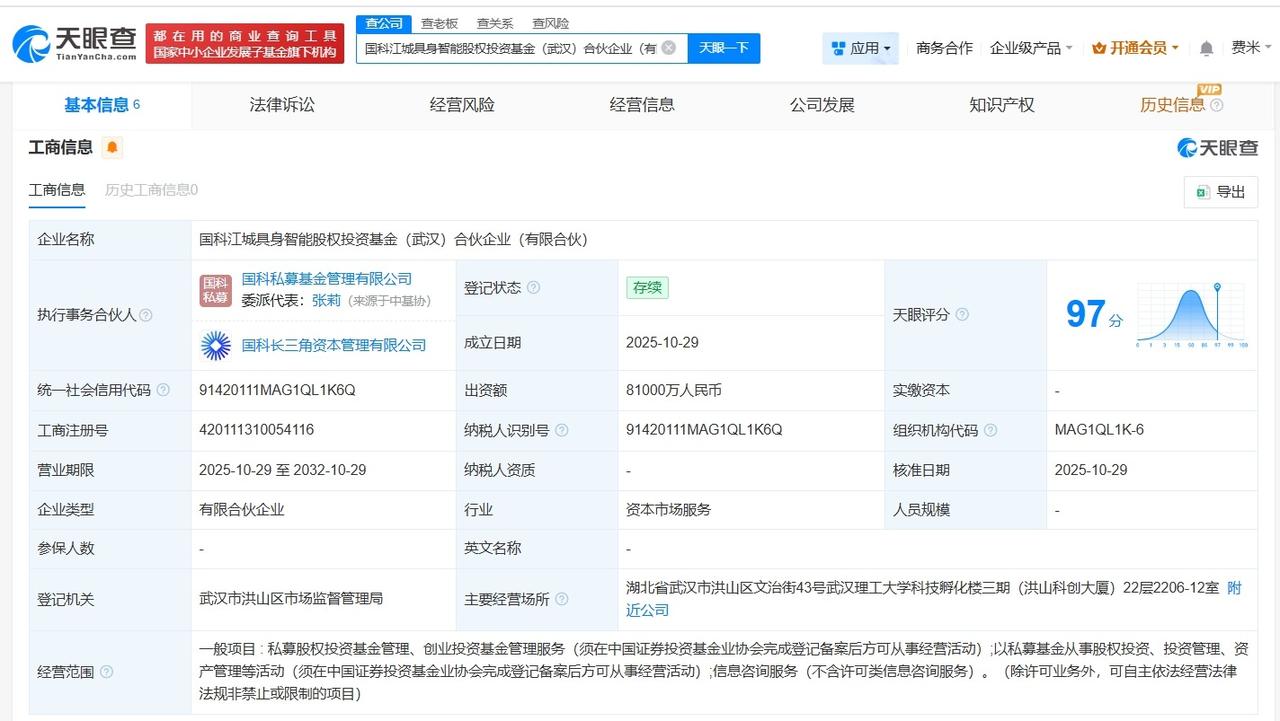Click the 国科私募 company logo avatar

tap(217, 289)
